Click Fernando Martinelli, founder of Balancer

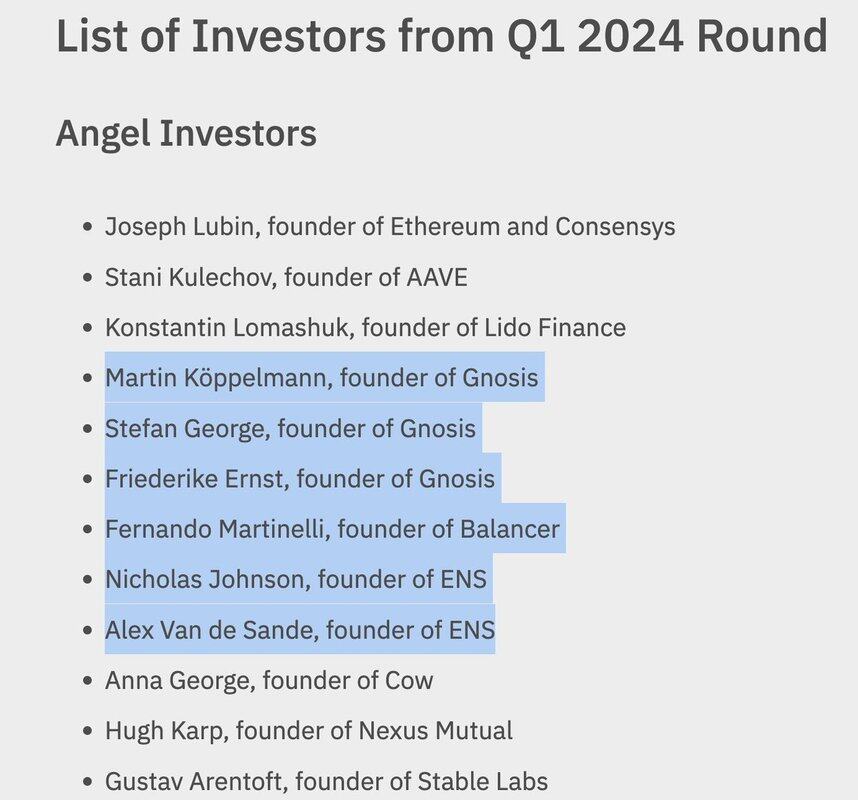tap(332, 529)
